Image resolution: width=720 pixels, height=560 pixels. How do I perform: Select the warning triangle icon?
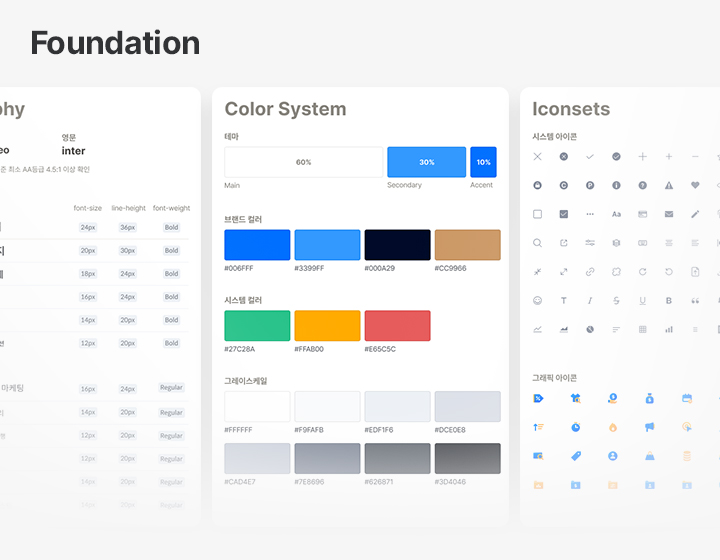coord(669,185)
